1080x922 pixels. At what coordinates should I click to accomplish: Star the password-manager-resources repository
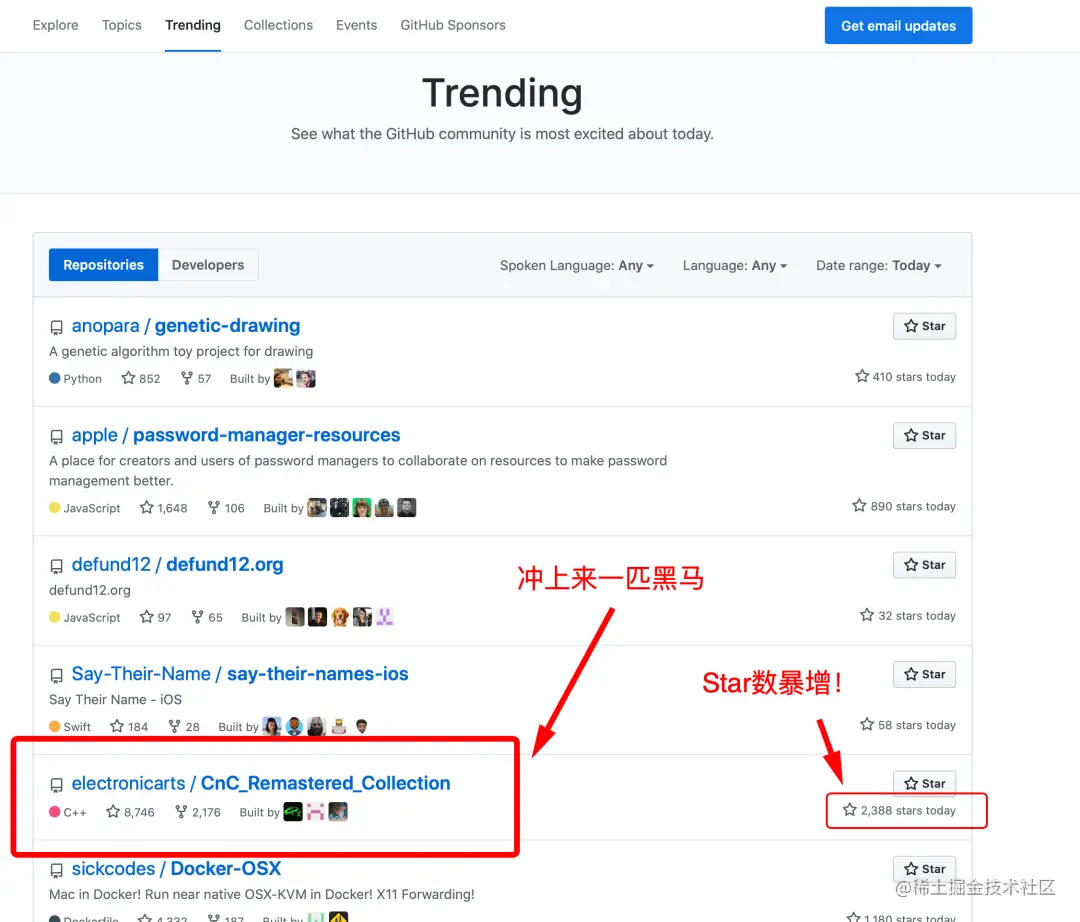924,436
